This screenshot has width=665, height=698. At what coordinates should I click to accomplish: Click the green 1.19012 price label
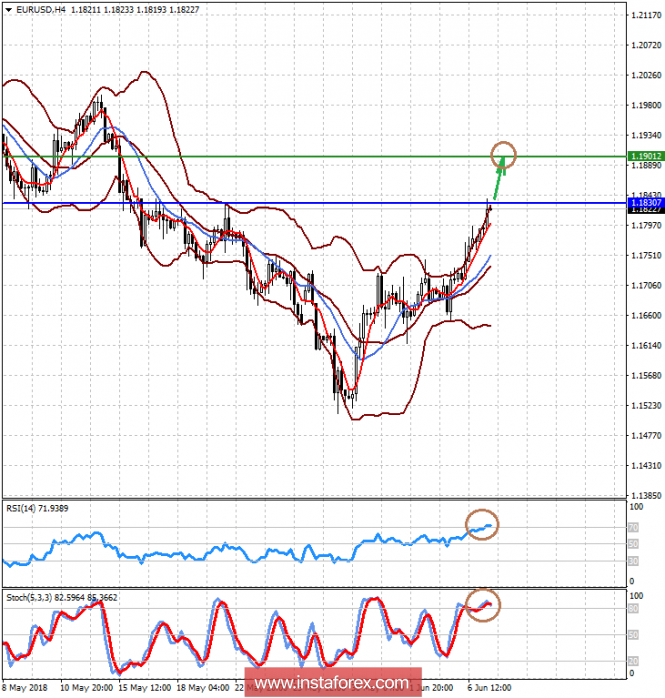coord(645,156)
